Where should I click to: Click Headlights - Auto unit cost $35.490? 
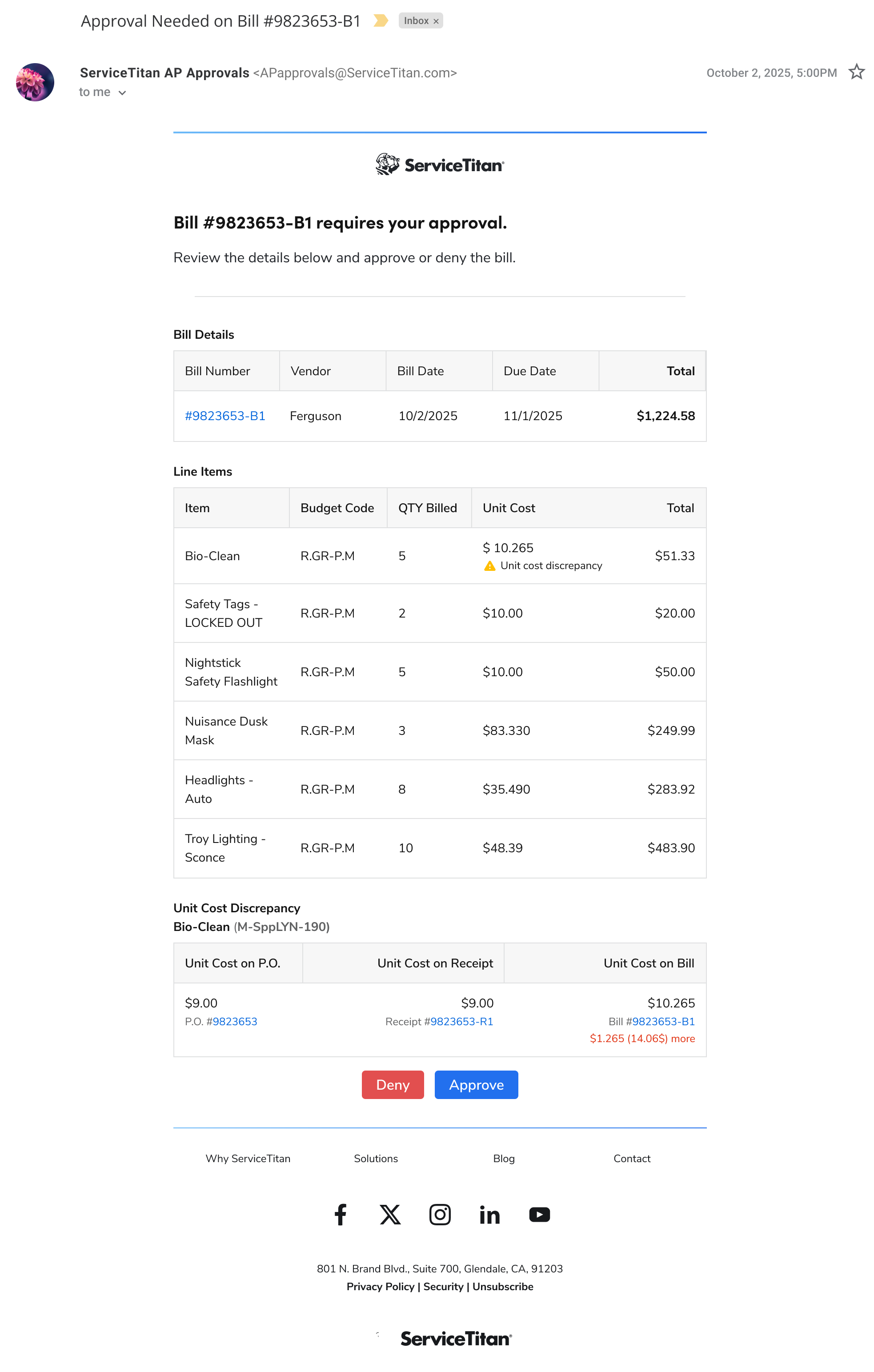(506, 789)
